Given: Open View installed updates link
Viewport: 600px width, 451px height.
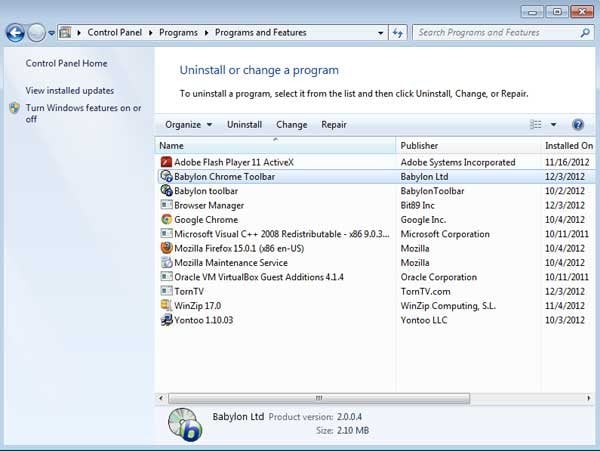Looking at the screenshot, I should click(70, 91).
